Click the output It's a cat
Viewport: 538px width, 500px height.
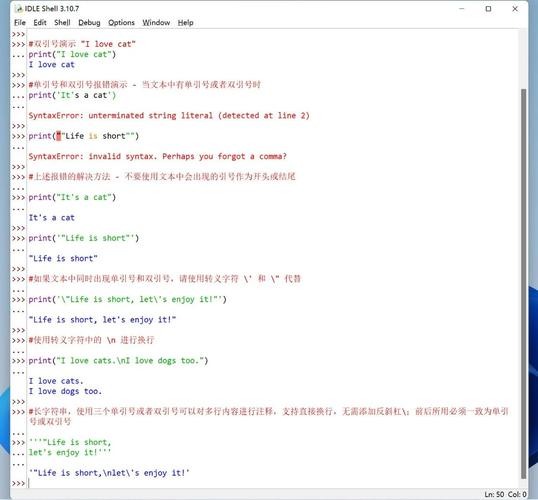click(51, 218)
